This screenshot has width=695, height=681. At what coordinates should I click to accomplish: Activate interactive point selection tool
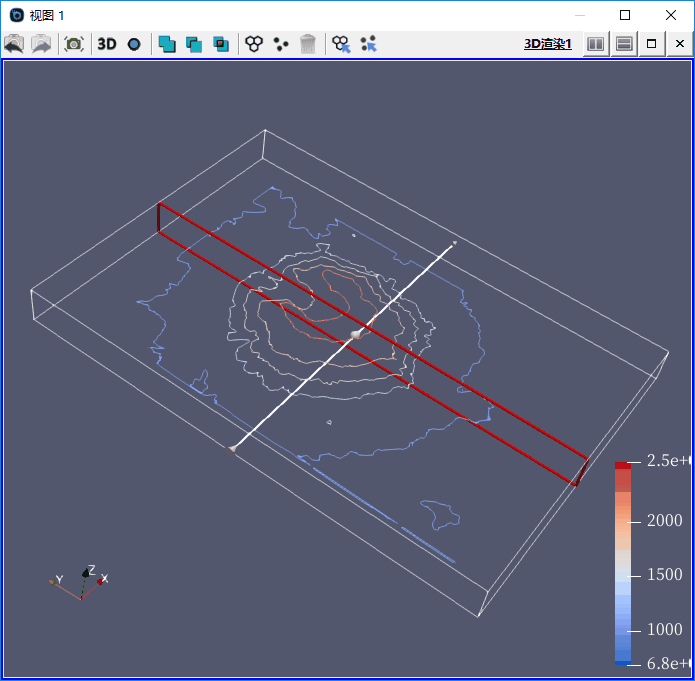tap(368, 44)
